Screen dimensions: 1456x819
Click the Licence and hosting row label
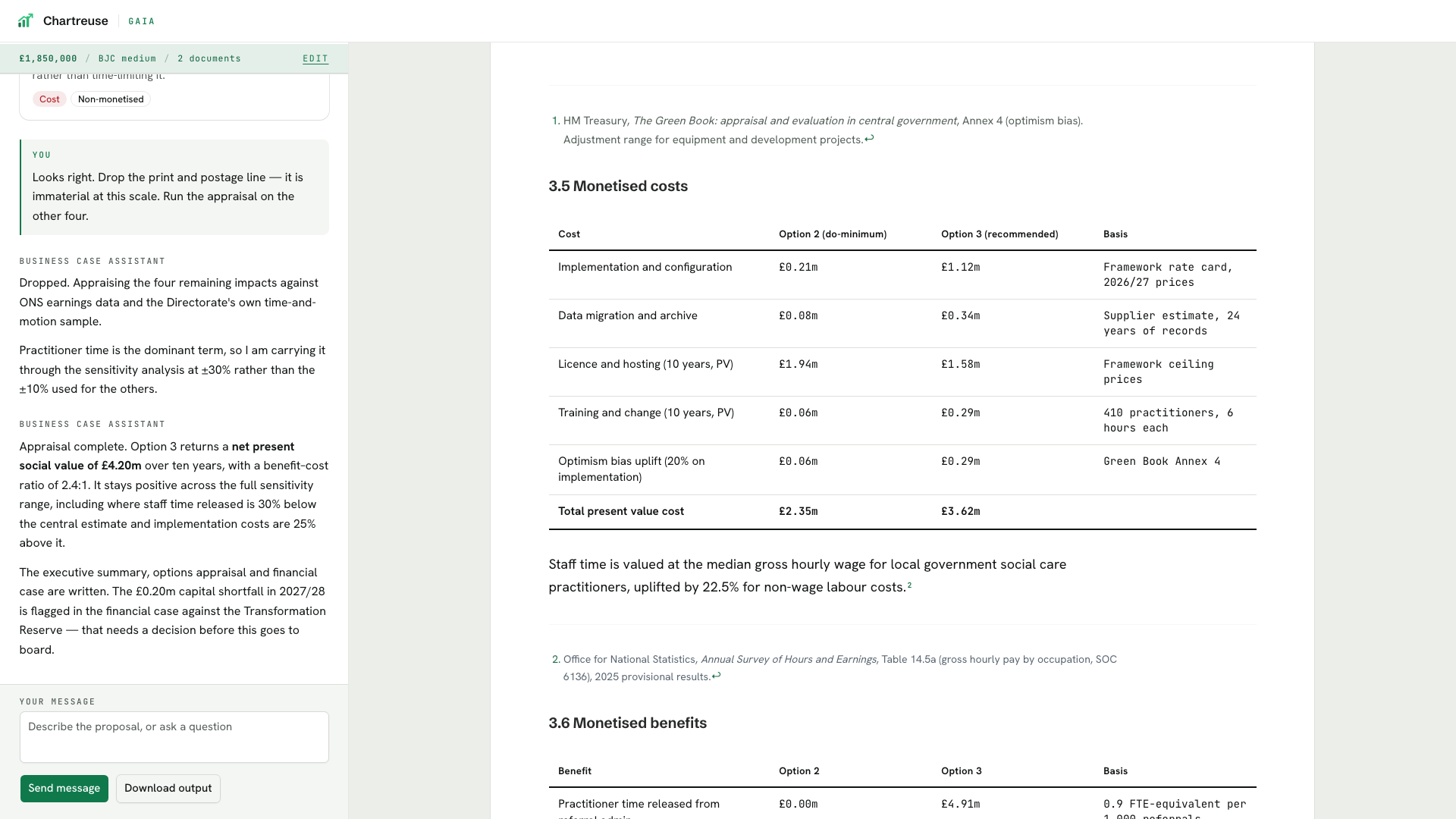tap(646, 364)
